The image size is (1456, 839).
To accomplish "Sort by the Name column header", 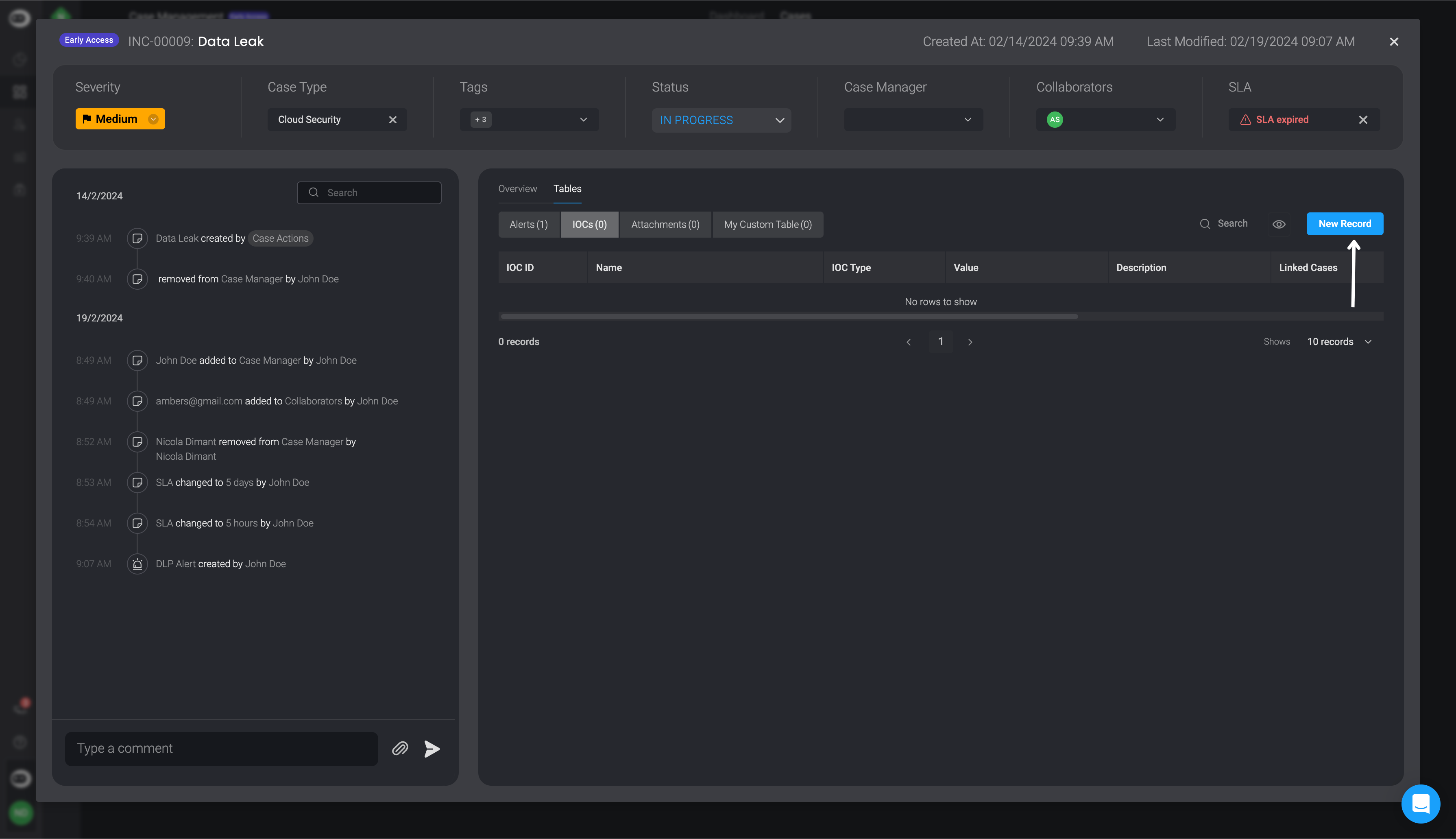I will 706,267.
